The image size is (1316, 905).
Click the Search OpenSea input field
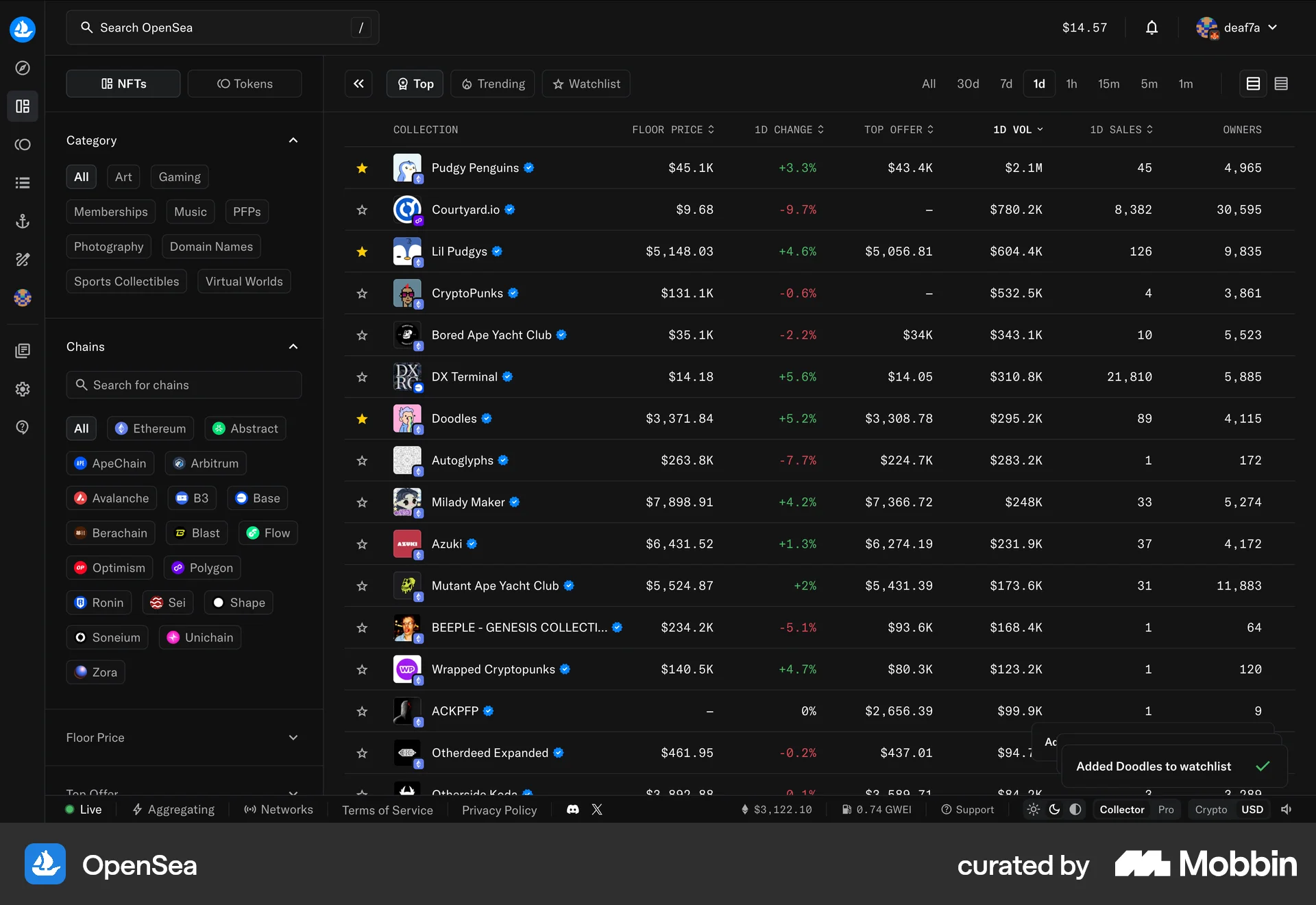pyautogui.click(x=206, y=27)
